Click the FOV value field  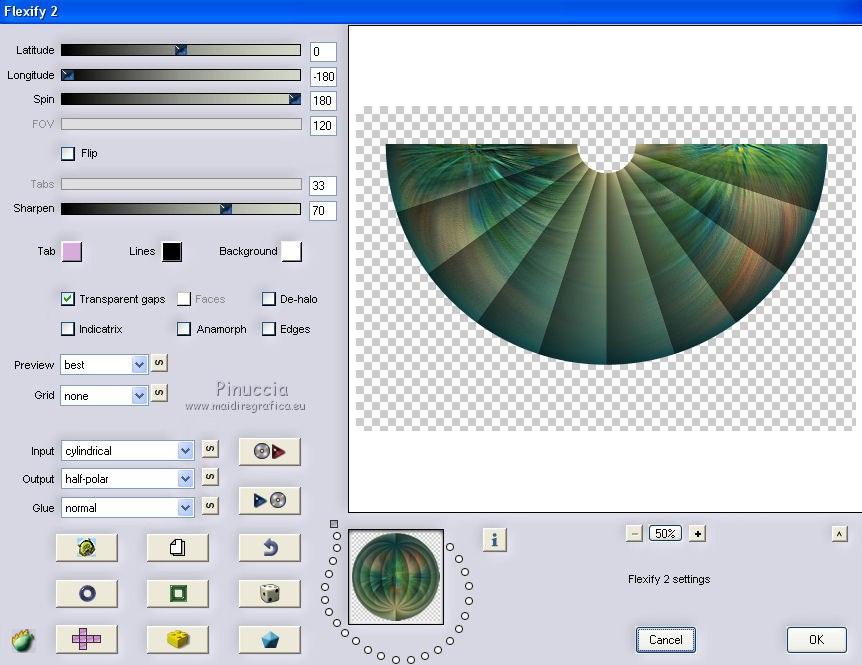(x=323, y=126)
